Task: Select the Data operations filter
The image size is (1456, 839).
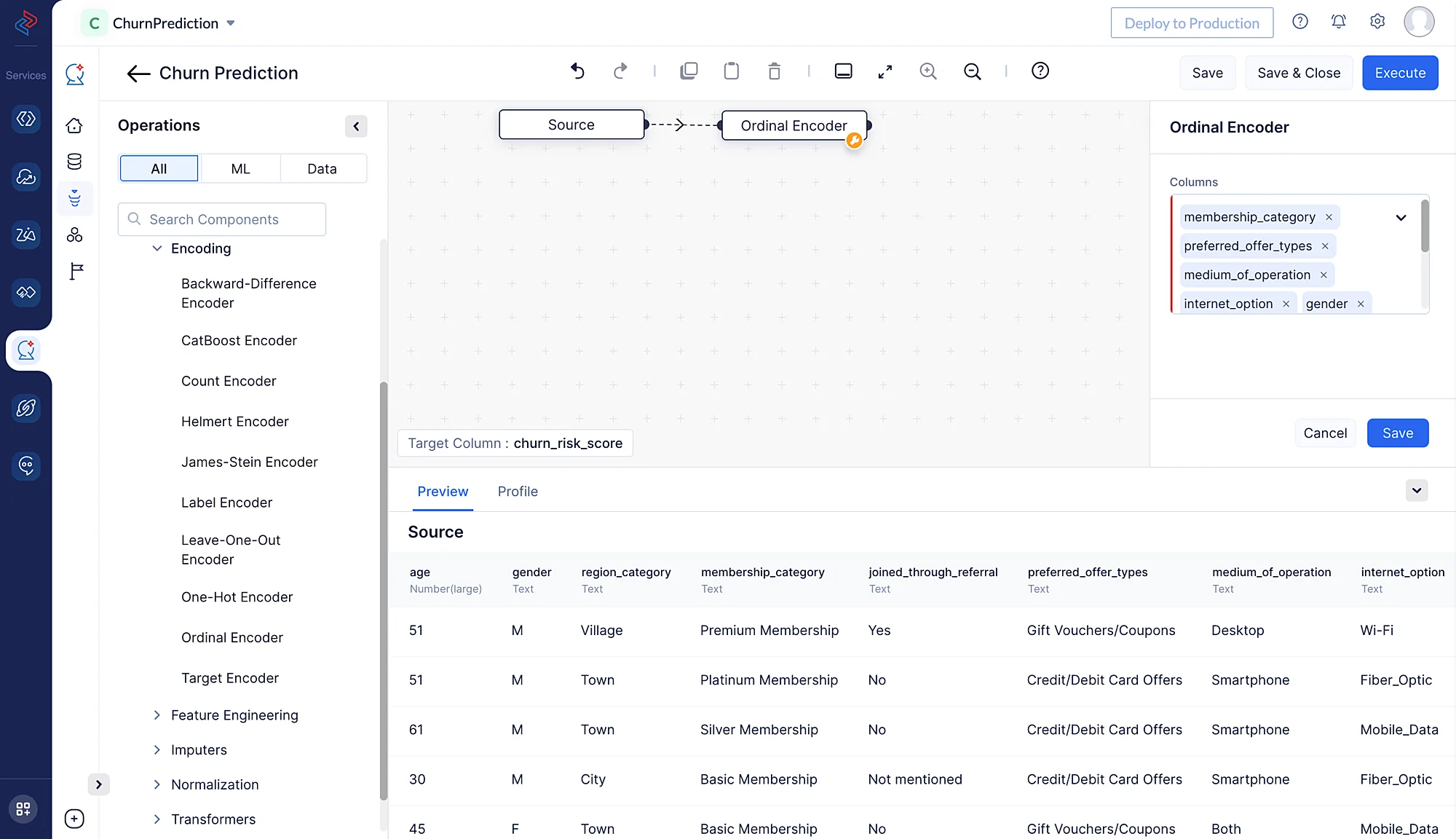Action: 322,169
